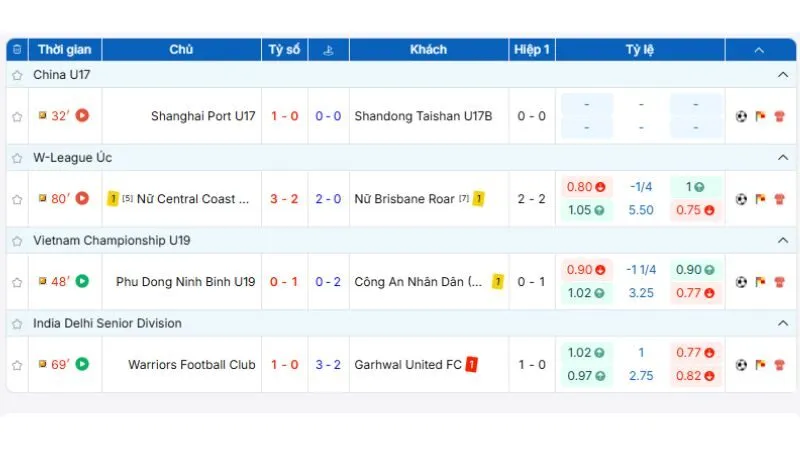
Task: Open the Garhwal United FC team link
Action: click(408, 365)
